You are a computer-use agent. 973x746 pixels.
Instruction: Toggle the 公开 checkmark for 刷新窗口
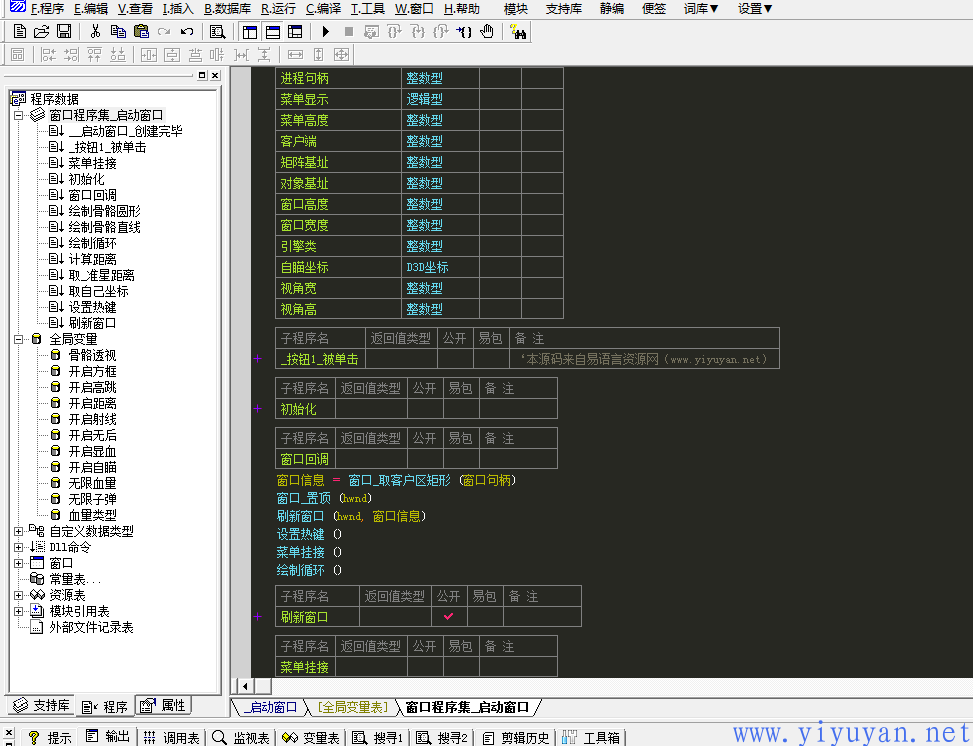(449, 617)
